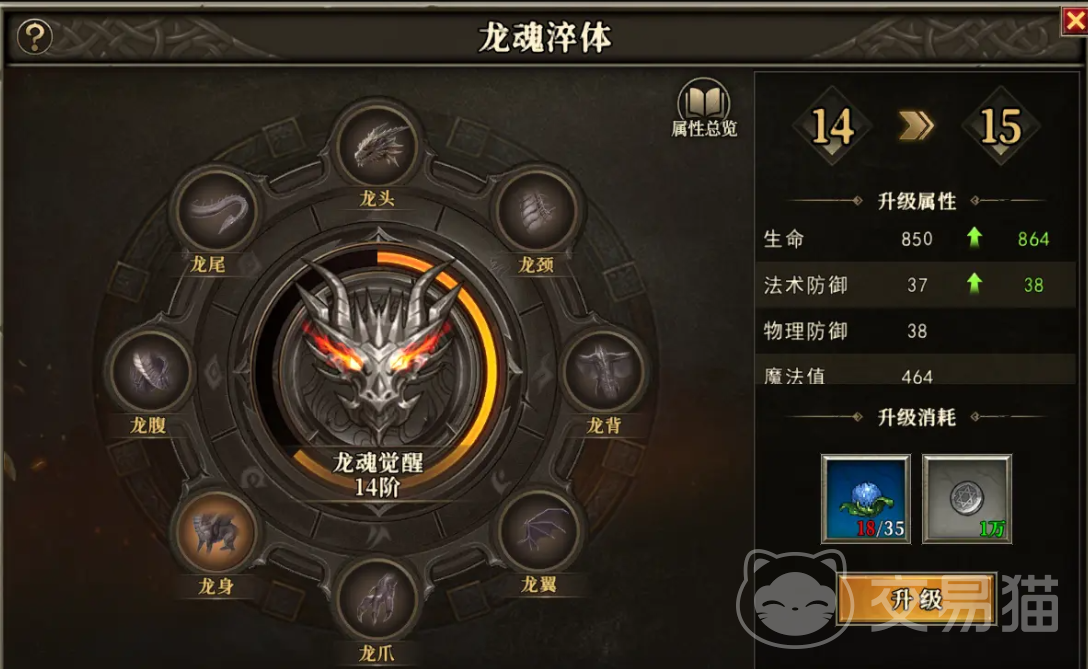Select the 龙尾 dragon tail icon
The width and height of the screenshot is (1088, 669).
(217, 210)
